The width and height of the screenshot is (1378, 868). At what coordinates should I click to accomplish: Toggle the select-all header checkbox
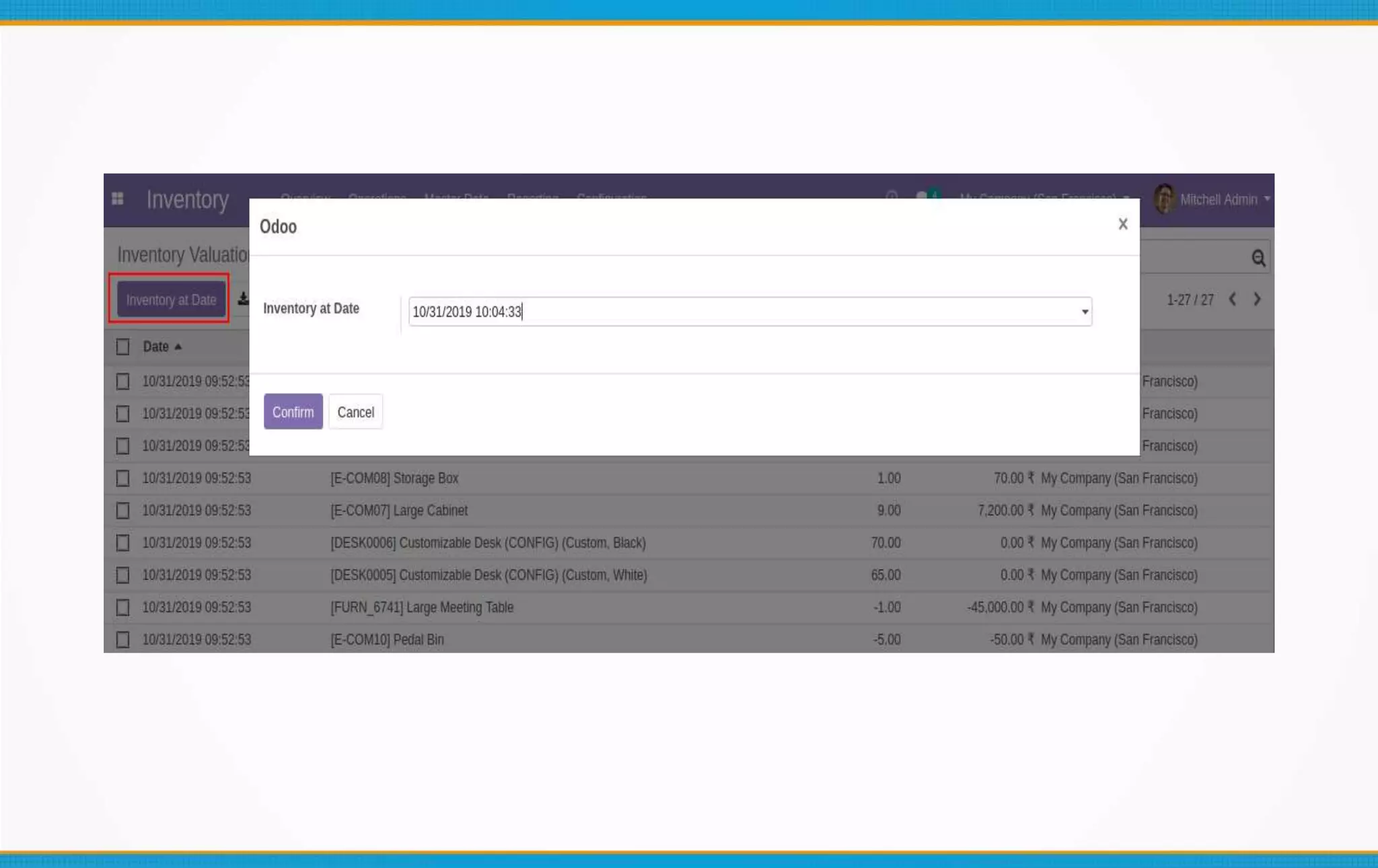122,347
